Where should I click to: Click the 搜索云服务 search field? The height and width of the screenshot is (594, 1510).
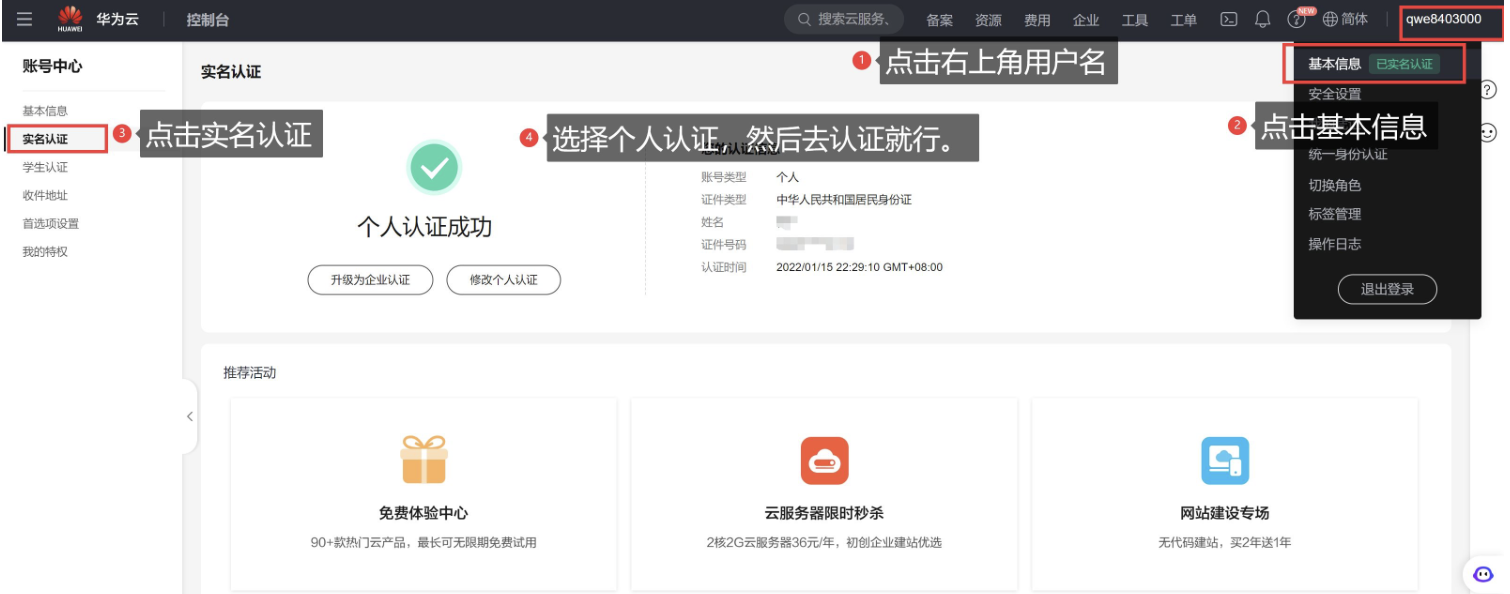coord(845,19)
